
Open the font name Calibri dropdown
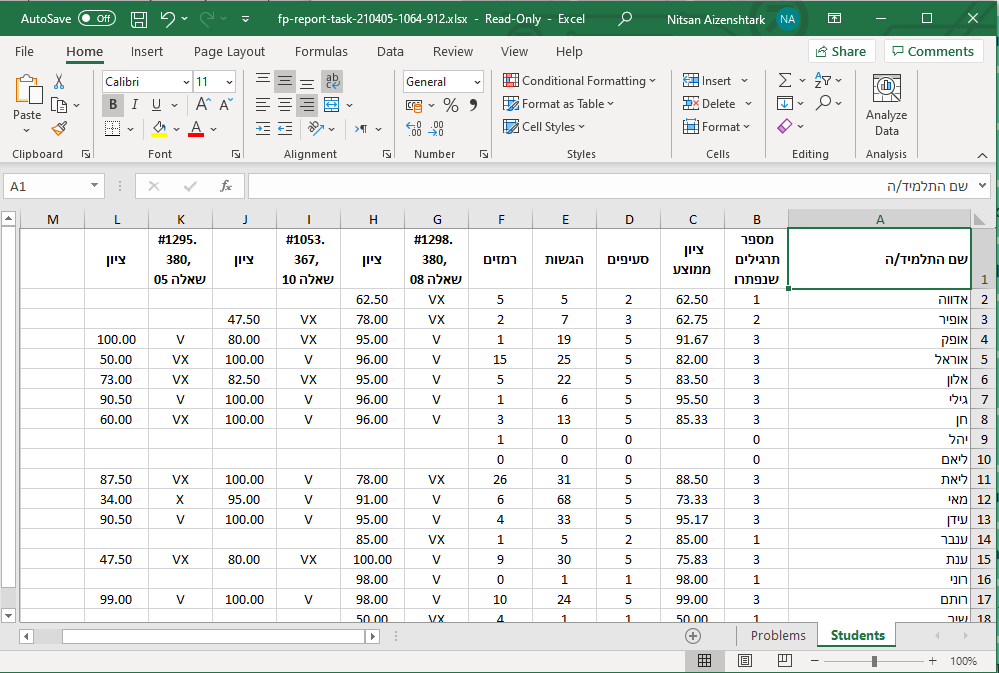186,82
